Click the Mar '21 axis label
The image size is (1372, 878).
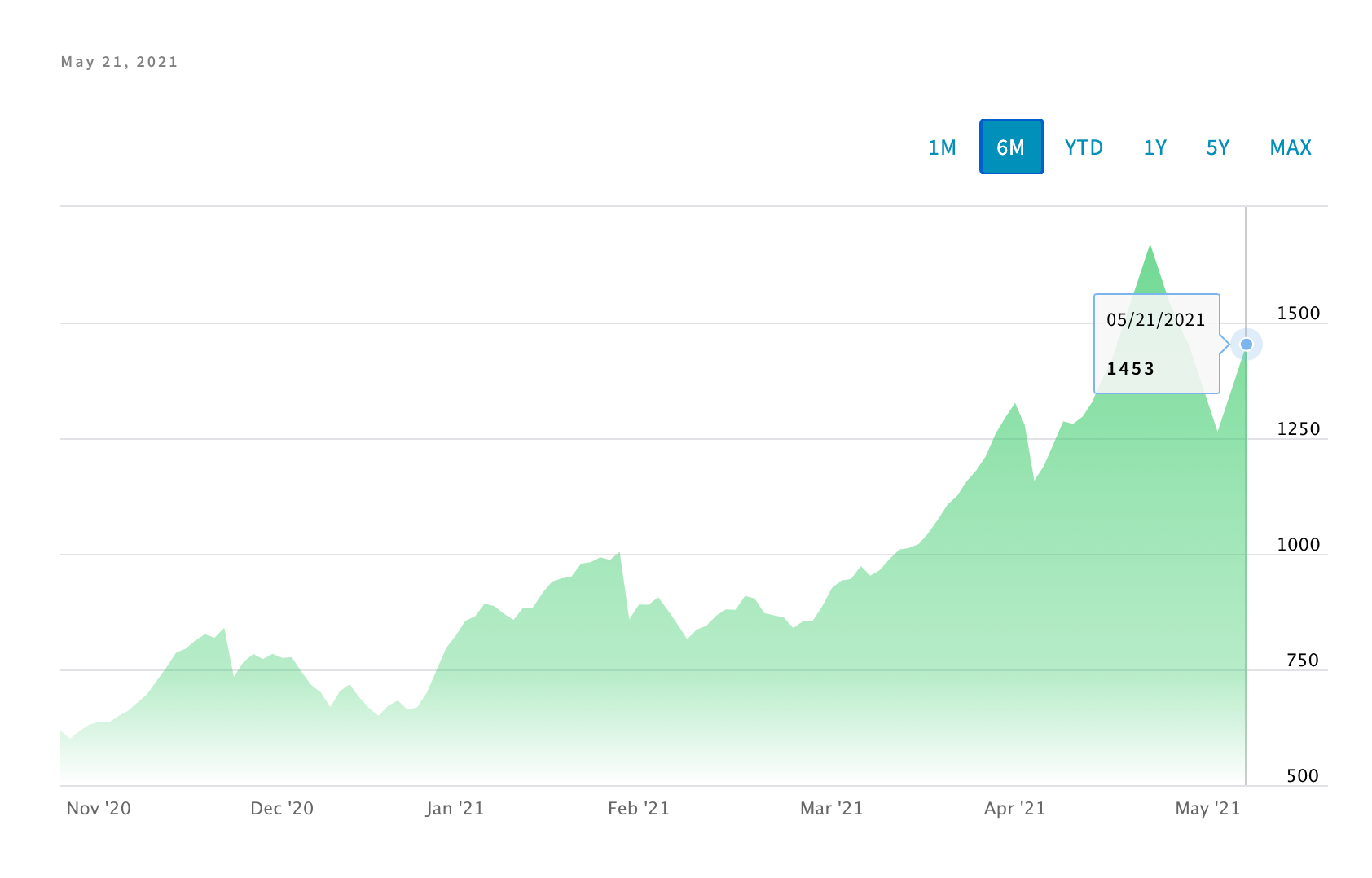(x=831, y=808)
